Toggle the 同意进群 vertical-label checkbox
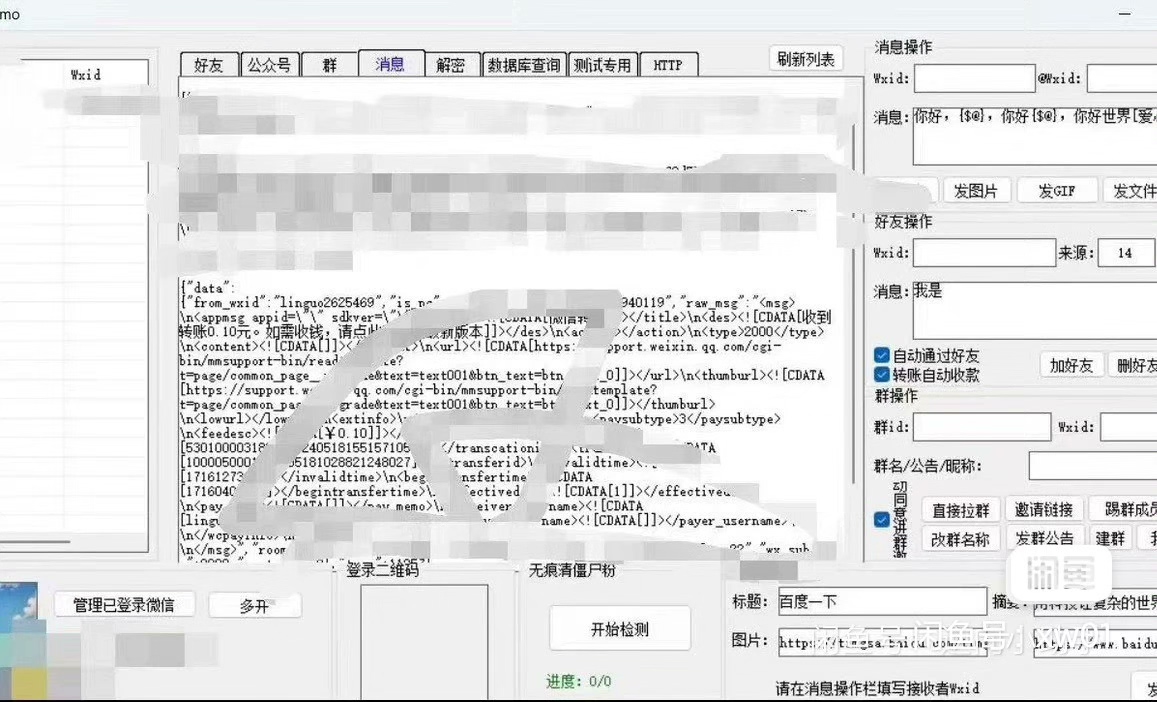1157x702 pixels. (x=882, y=520)
